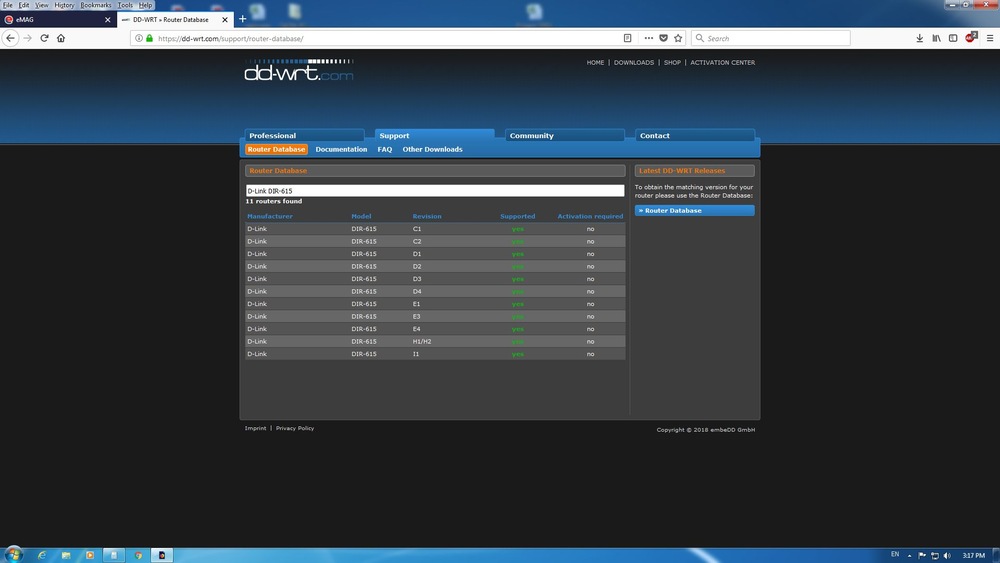Viewport: 1000px width, 563px height.
Task: Open the page actions three-dot menu
Action: click(648, 38)
